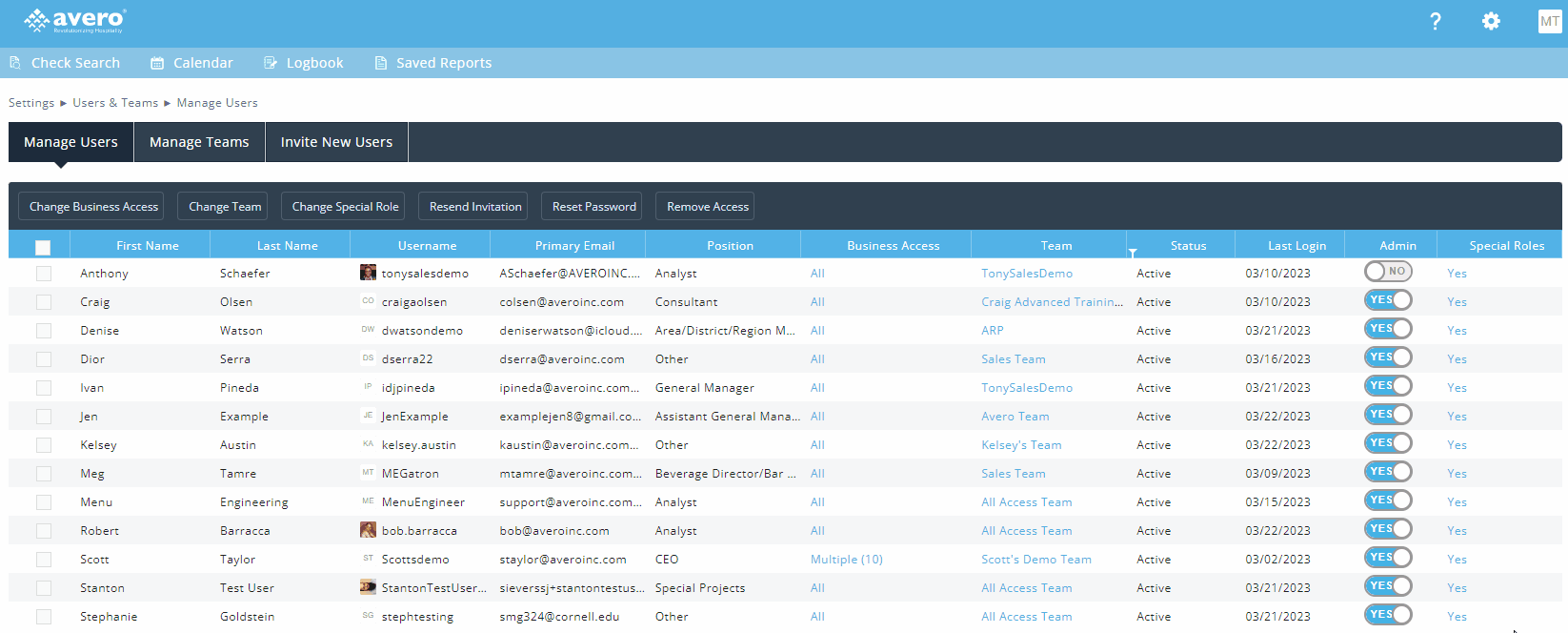Tick the select-all checkbox in header

(x=43, y=247)
